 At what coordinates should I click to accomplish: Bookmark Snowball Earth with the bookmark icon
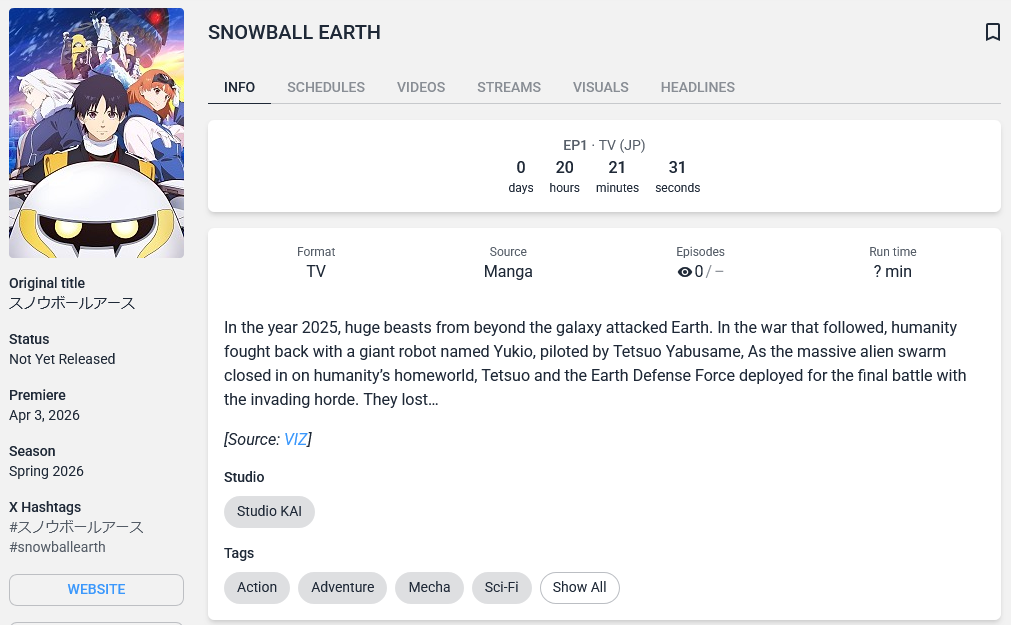pos(992,32)
